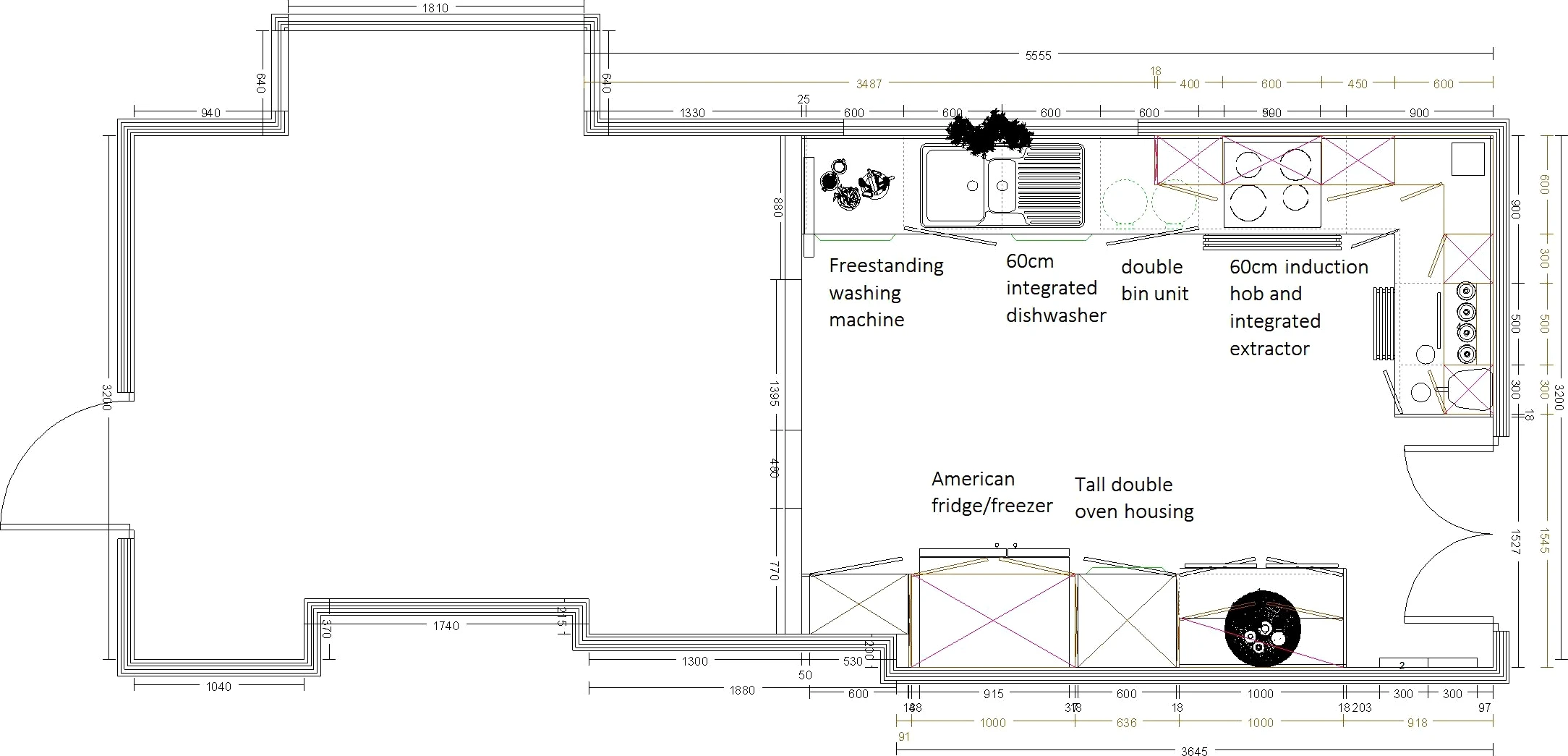Select the 450 dimension value
Viewport: 1568px width, 756px height.
pyautogui.click(x=1358, y=84)
